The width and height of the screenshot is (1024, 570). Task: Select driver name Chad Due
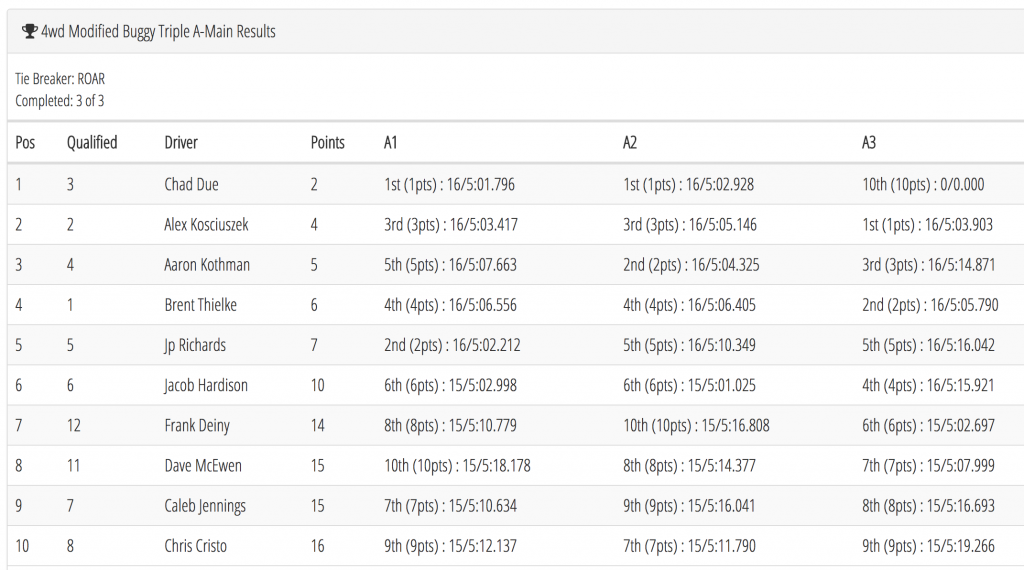[191, 184]
